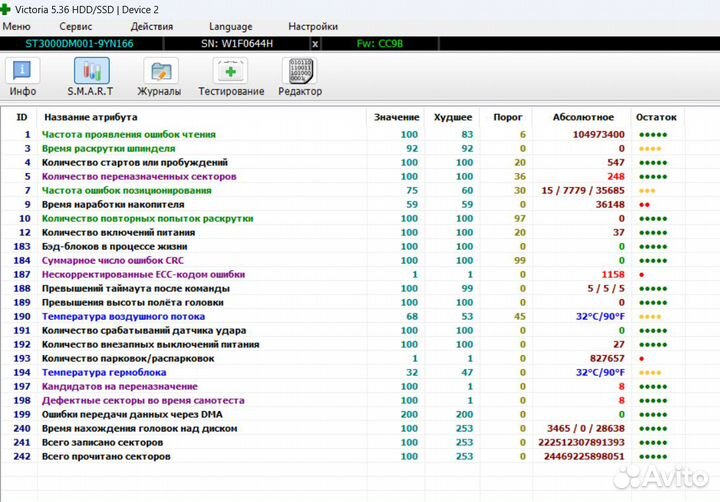
Task: Click the small x next to serial number
Action: click(315, 44)
